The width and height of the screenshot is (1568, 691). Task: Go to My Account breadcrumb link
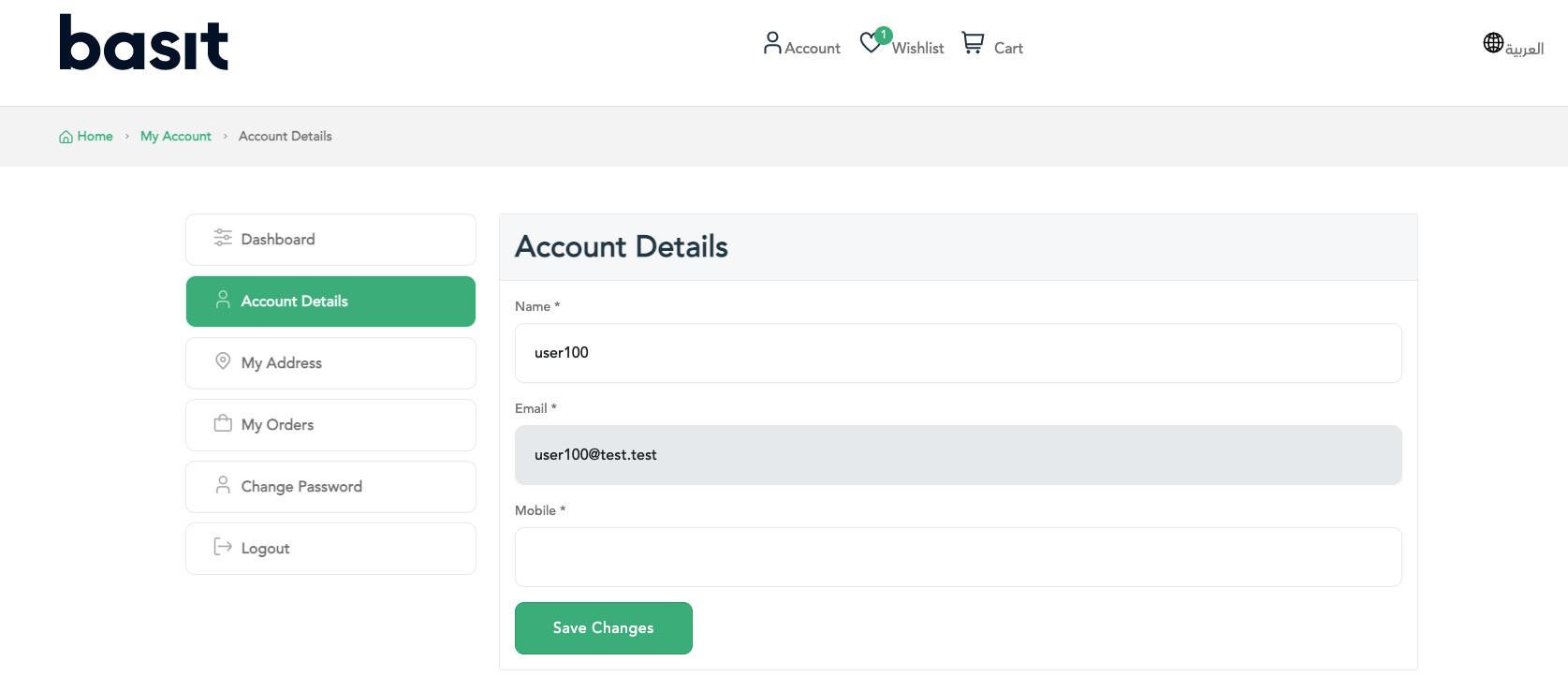(176, 137)
